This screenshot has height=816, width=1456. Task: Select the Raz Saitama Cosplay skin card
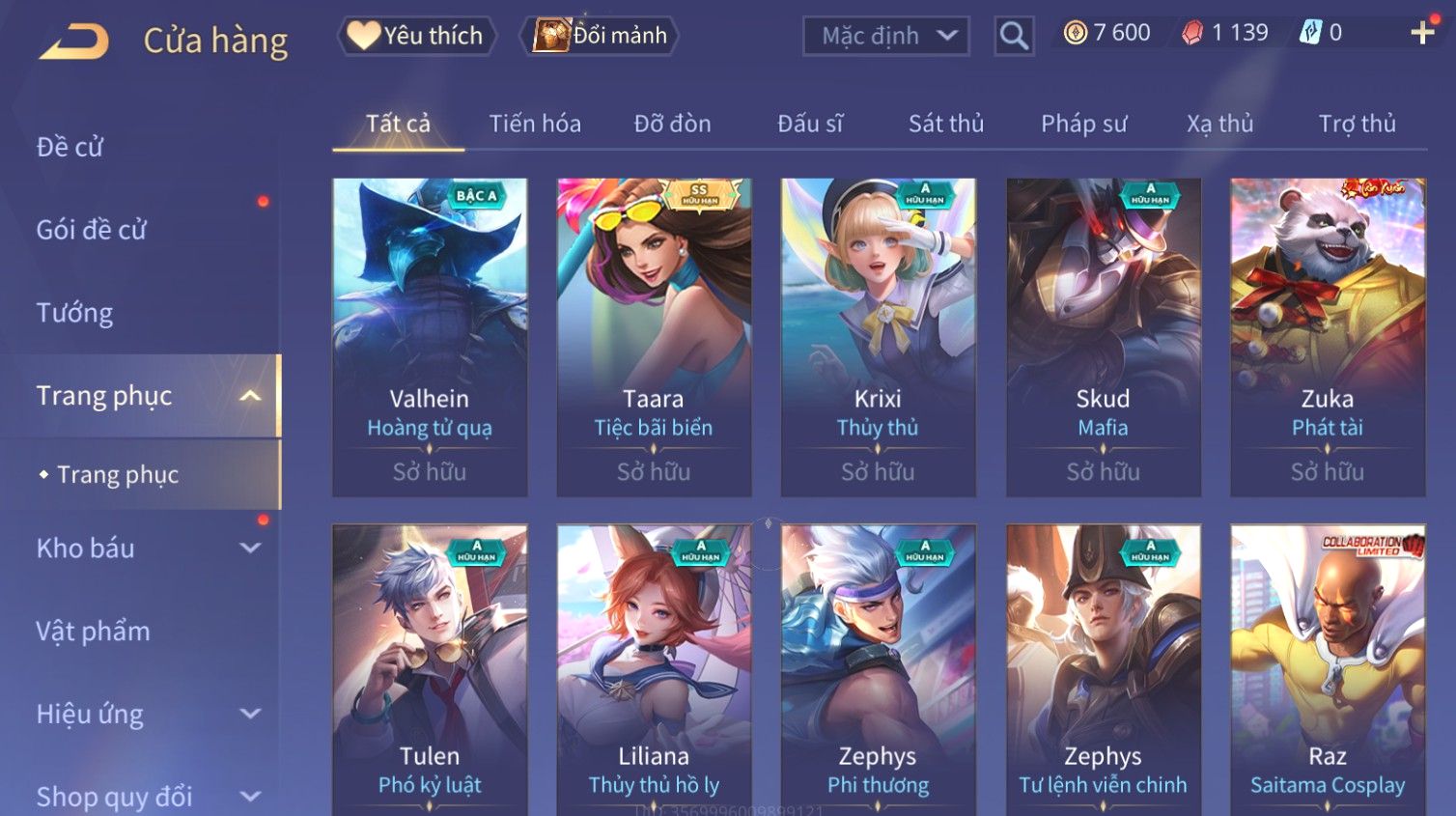[1328, 670]
